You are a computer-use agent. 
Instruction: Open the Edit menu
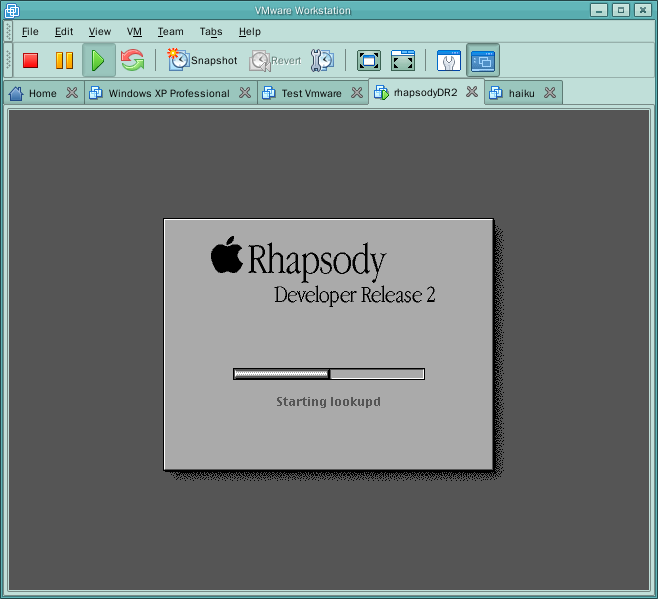64,31
